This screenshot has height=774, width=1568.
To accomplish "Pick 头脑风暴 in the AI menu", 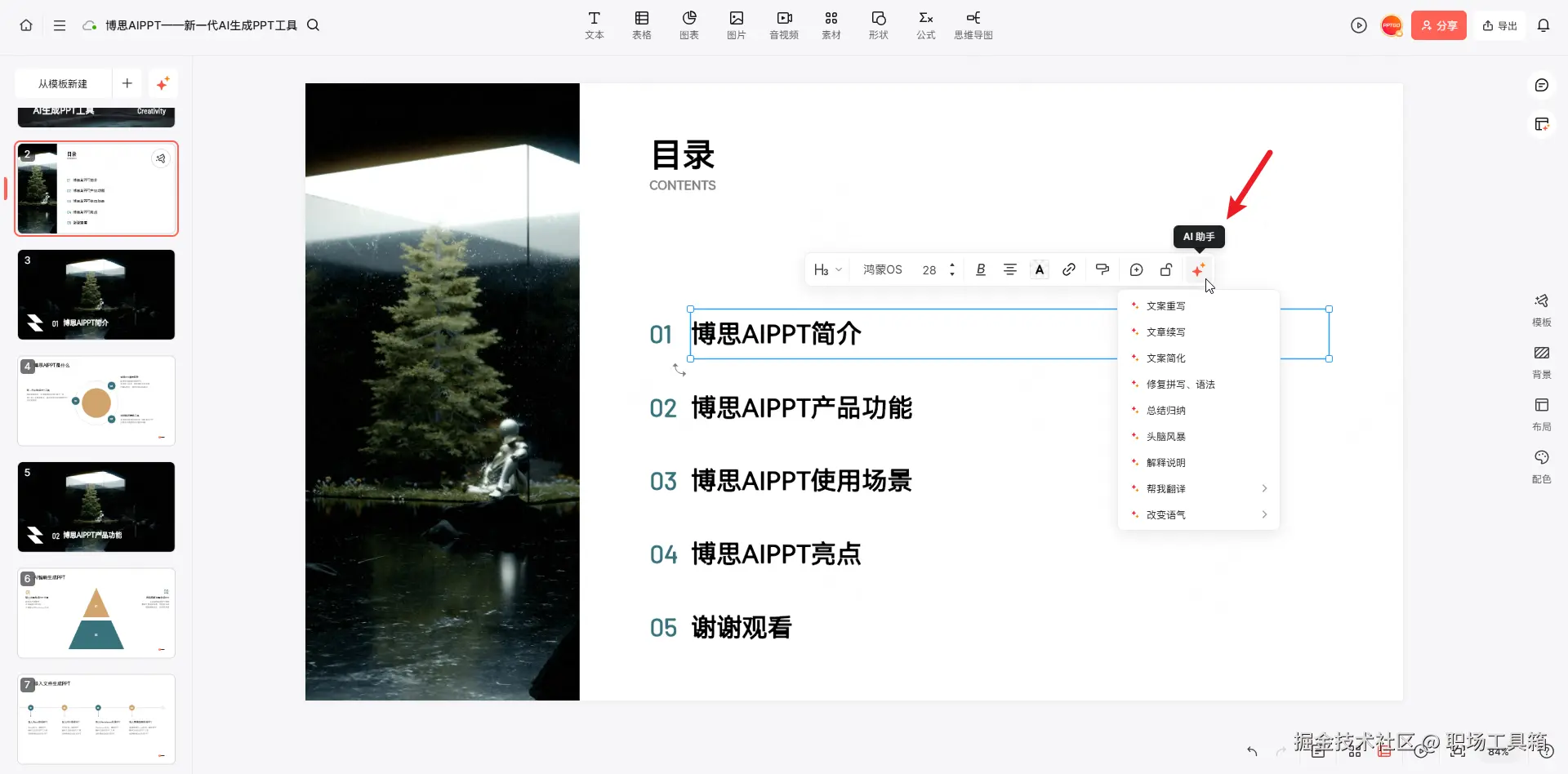I will (1198, 437).
